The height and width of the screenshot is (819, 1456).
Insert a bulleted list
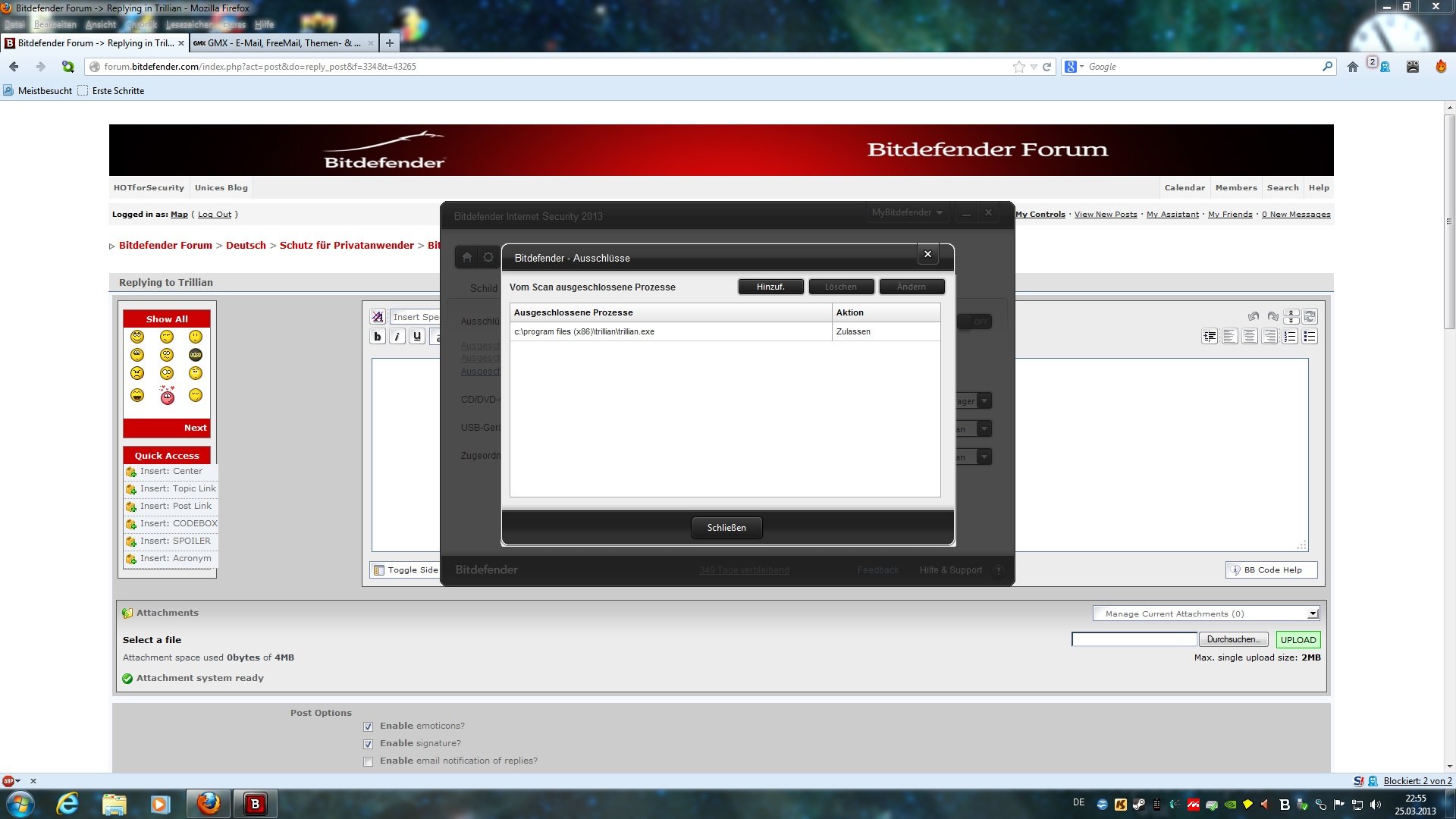point(1310,337)
